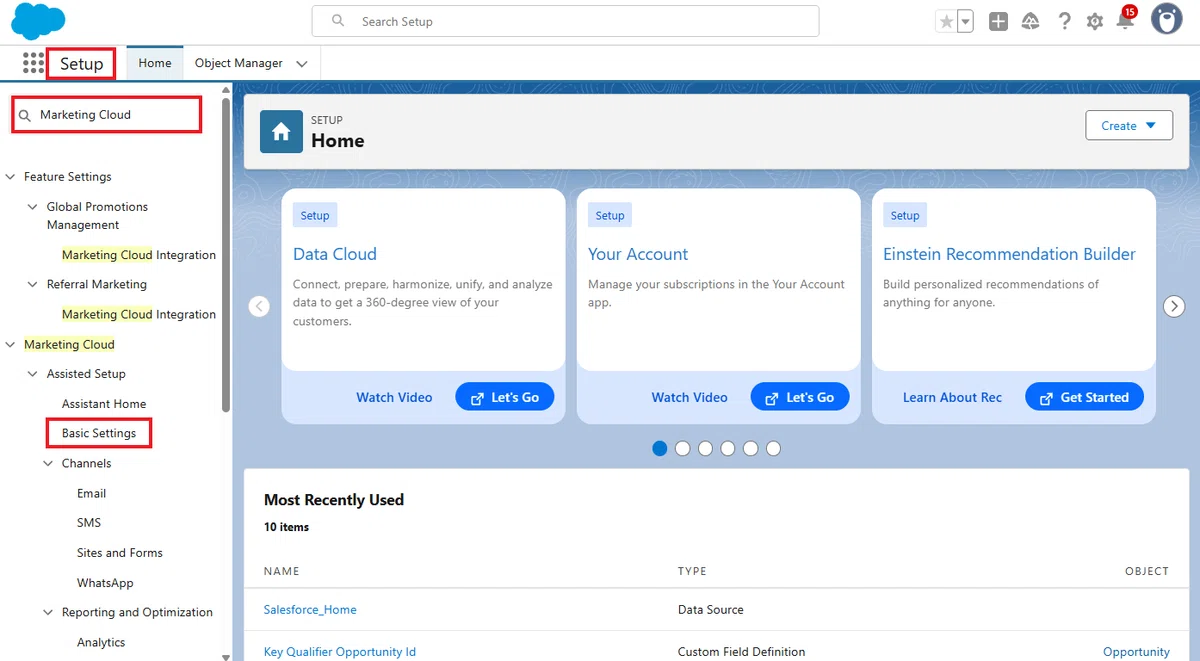Click the sidebar vertical scrollbar

tap(226, 255)
